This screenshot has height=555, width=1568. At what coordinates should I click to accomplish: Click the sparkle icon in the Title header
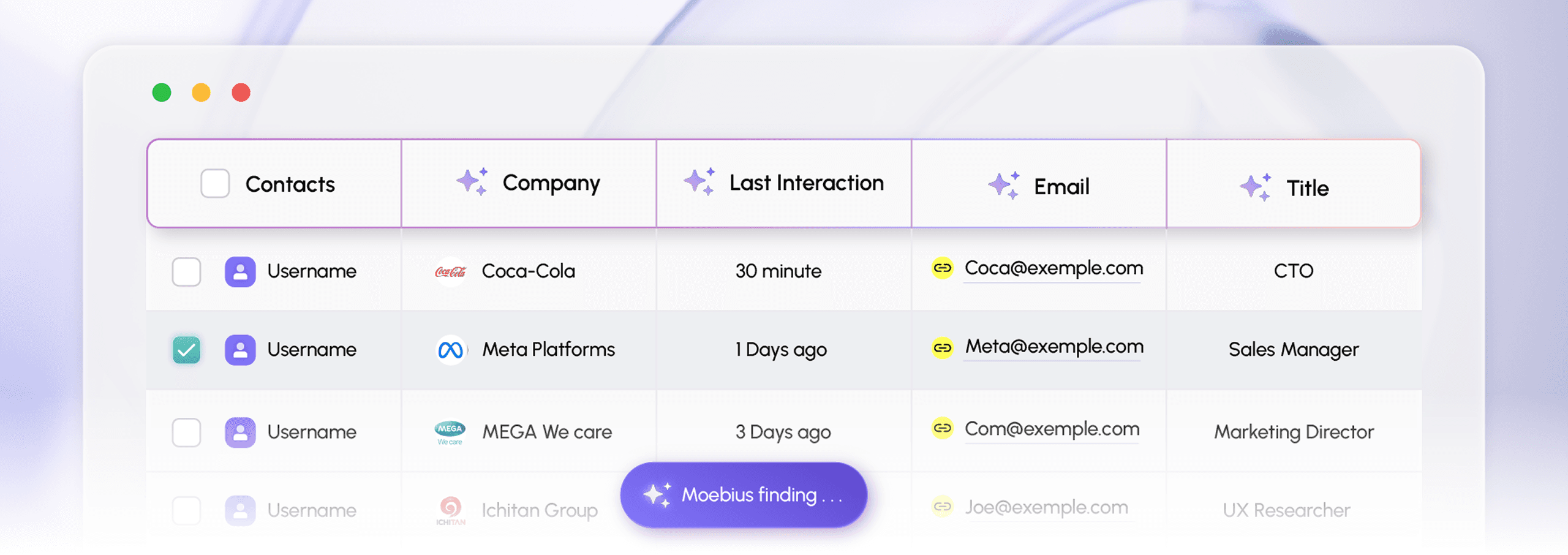[1255, 187]
